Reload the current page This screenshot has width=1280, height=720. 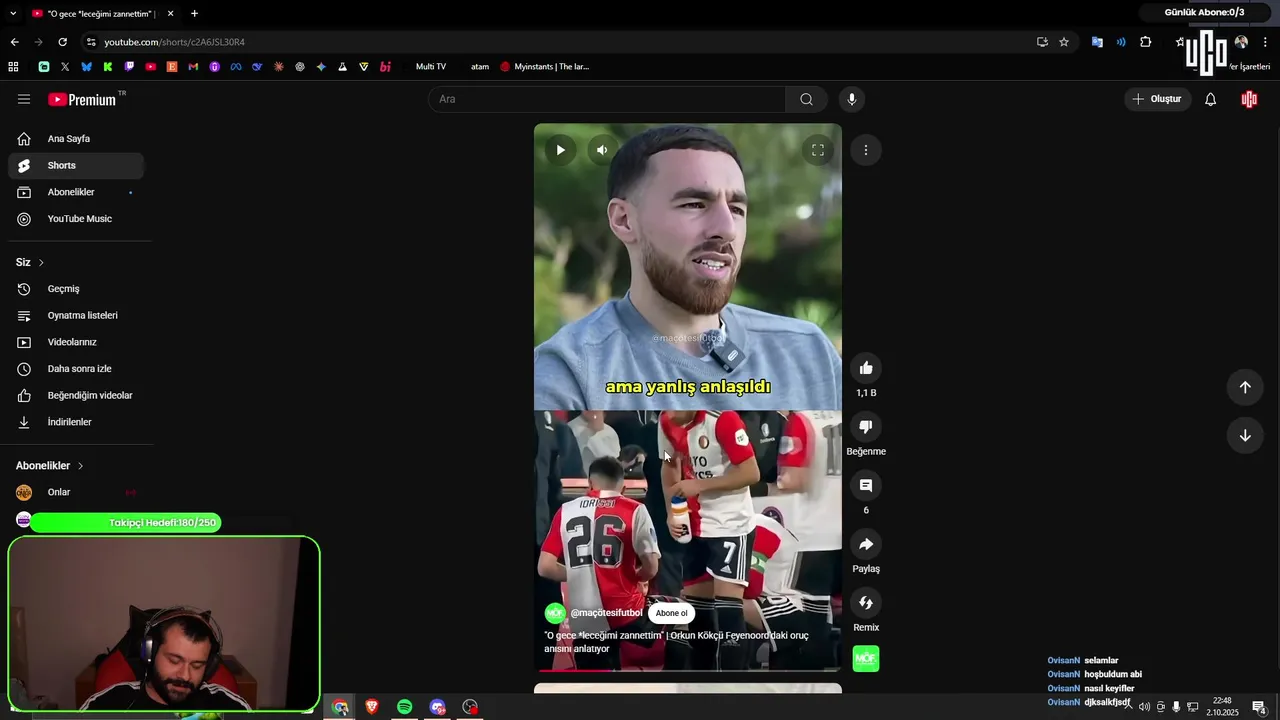[62, 42]
